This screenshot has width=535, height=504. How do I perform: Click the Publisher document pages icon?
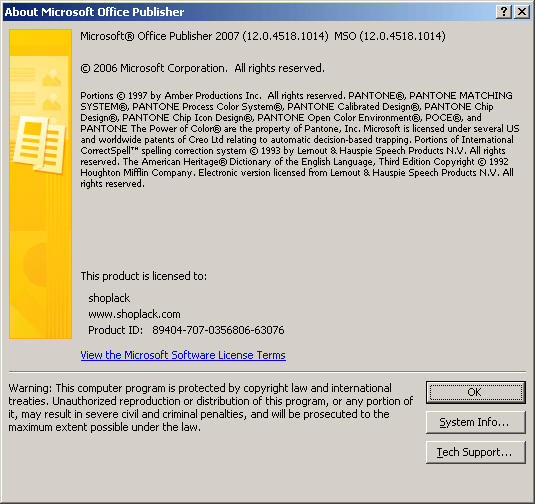tap(40, 144)
